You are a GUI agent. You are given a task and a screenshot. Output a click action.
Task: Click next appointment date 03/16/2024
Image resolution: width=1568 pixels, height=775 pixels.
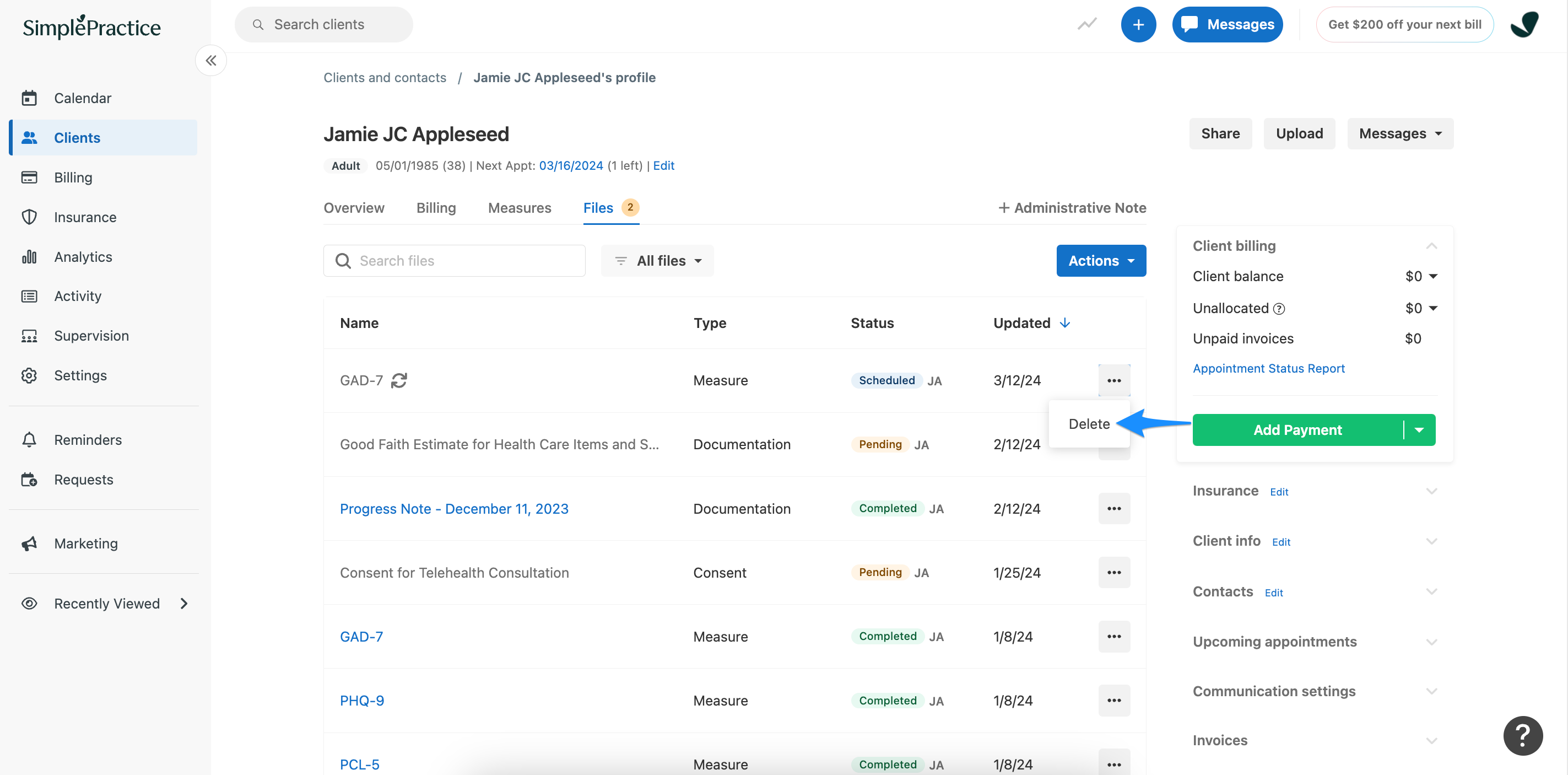(570, 165)
